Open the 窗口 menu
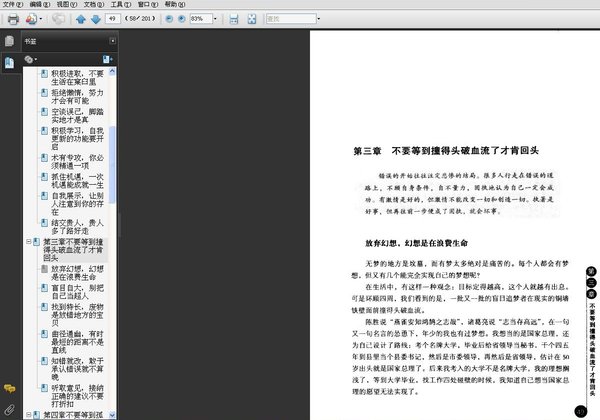This screenshot has width=600, height=420. coord(148,4)
